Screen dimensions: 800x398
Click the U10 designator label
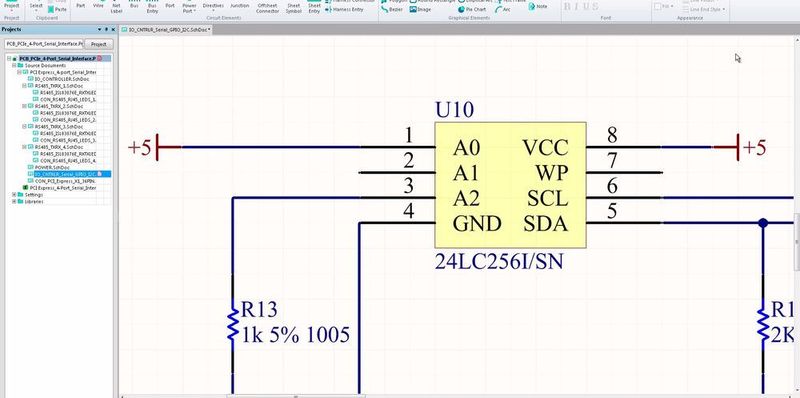[454, 110]
